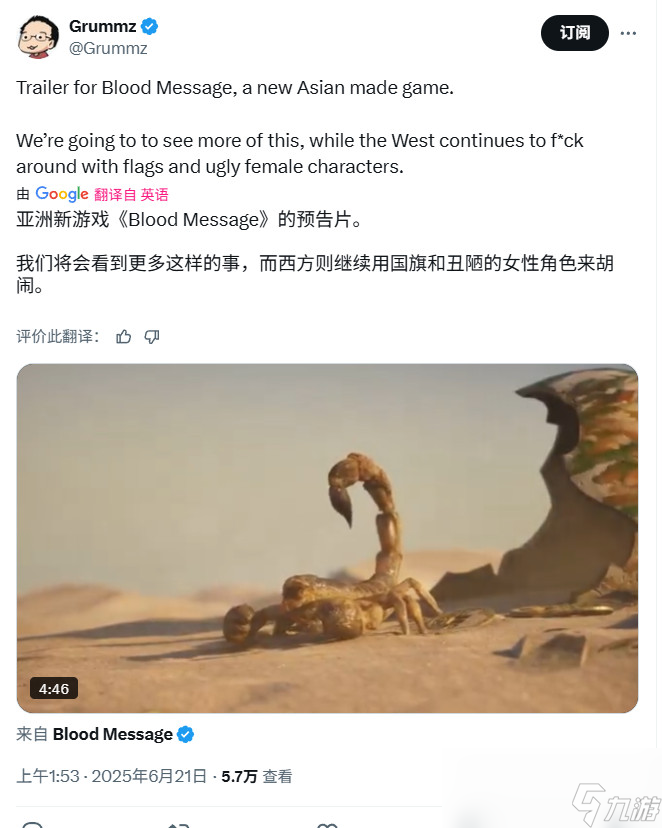This screenshot has width=662, height=828.
Task: Open the Blood Message source account link
Action: coord(112,734)
